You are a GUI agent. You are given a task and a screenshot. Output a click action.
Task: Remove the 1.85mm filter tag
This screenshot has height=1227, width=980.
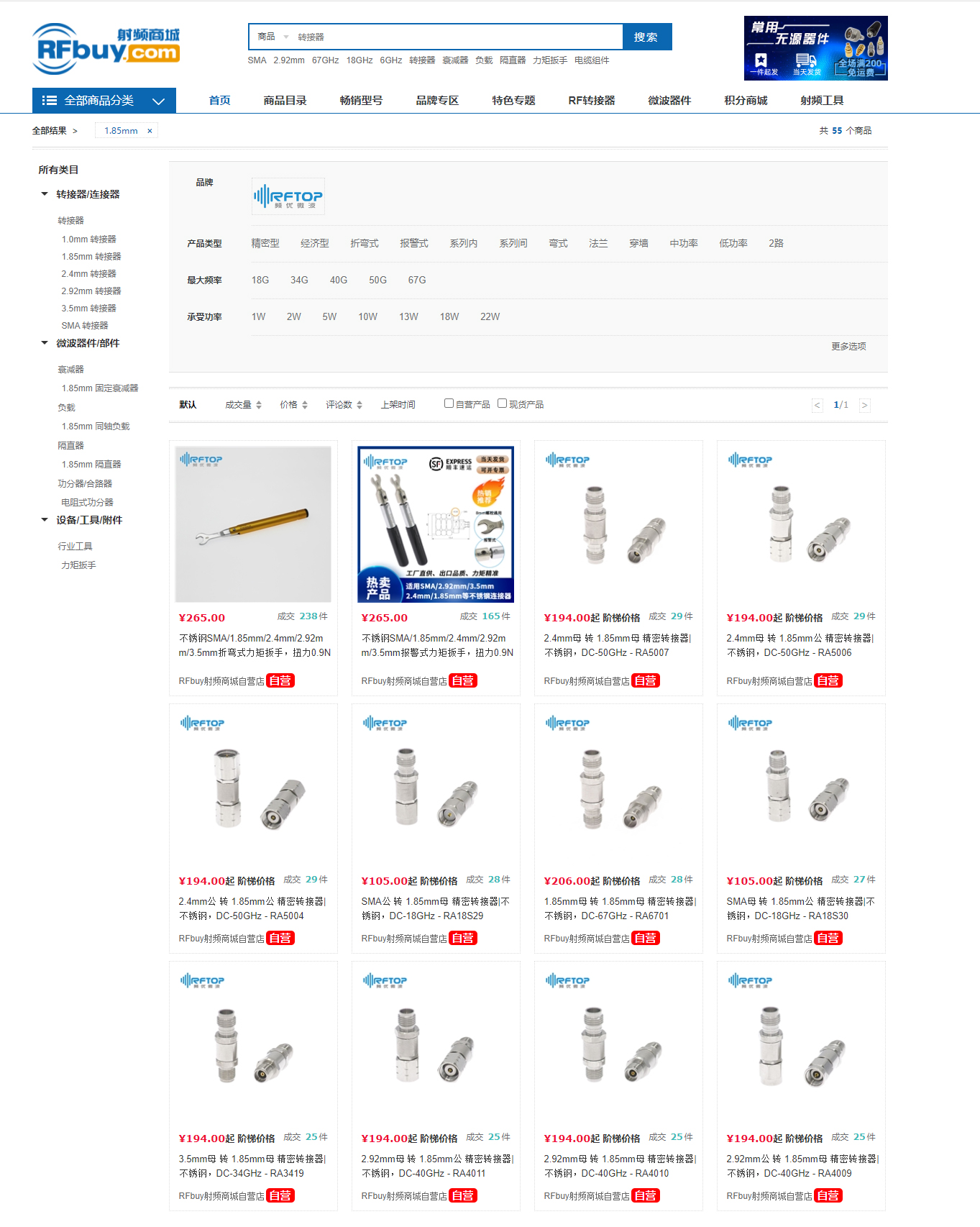point(150,131)
